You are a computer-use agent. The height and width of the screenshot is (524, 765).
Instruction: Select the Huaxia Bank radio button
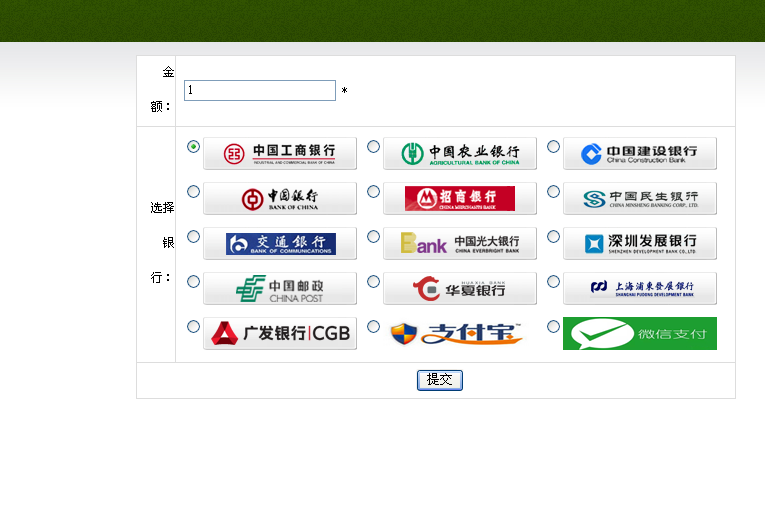(x=373, y=281)
